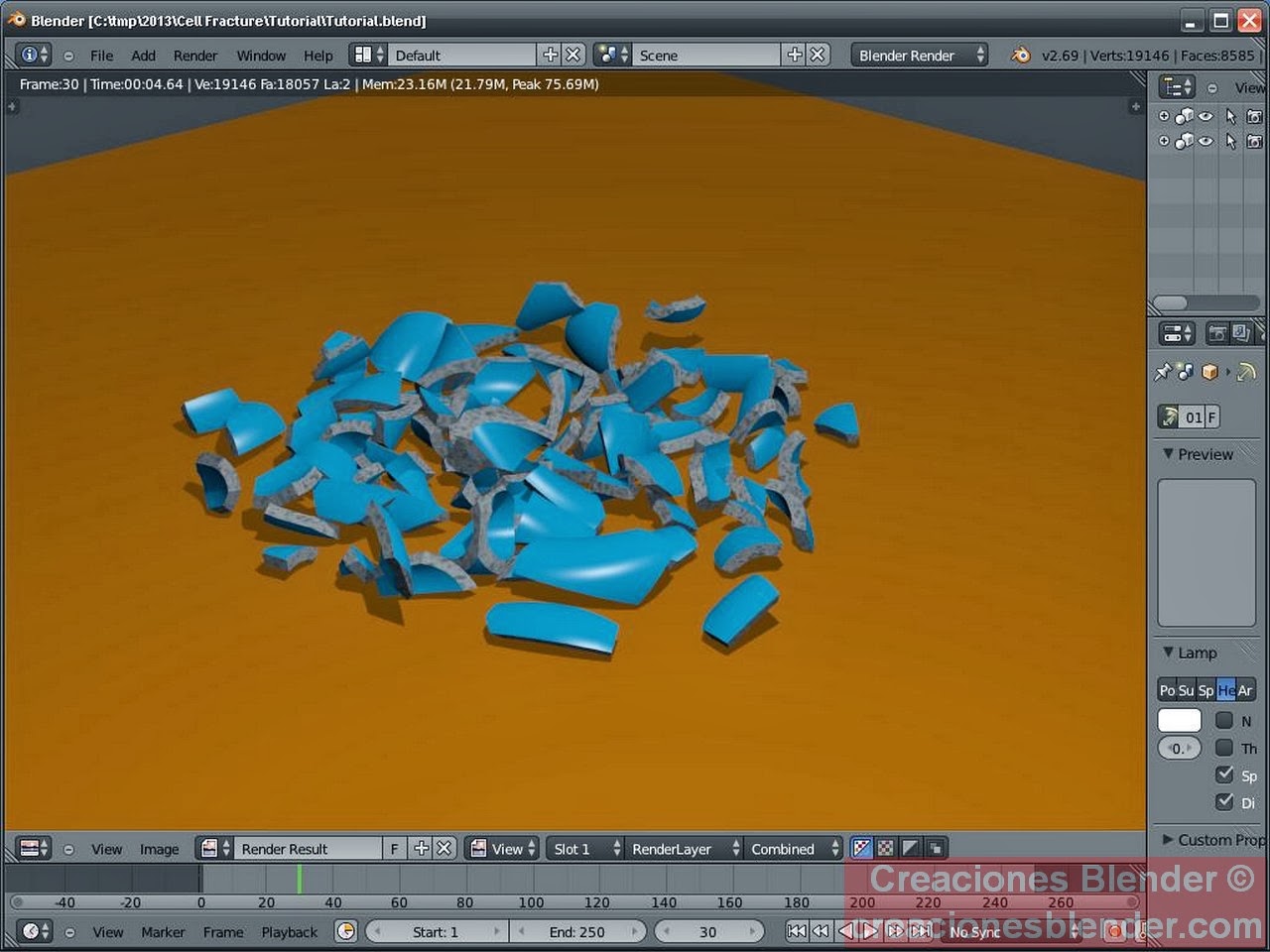The height and width of the screenshot is (952, 1270).
Task: Click the white lamp color swatch
Action: (1179, 720)
